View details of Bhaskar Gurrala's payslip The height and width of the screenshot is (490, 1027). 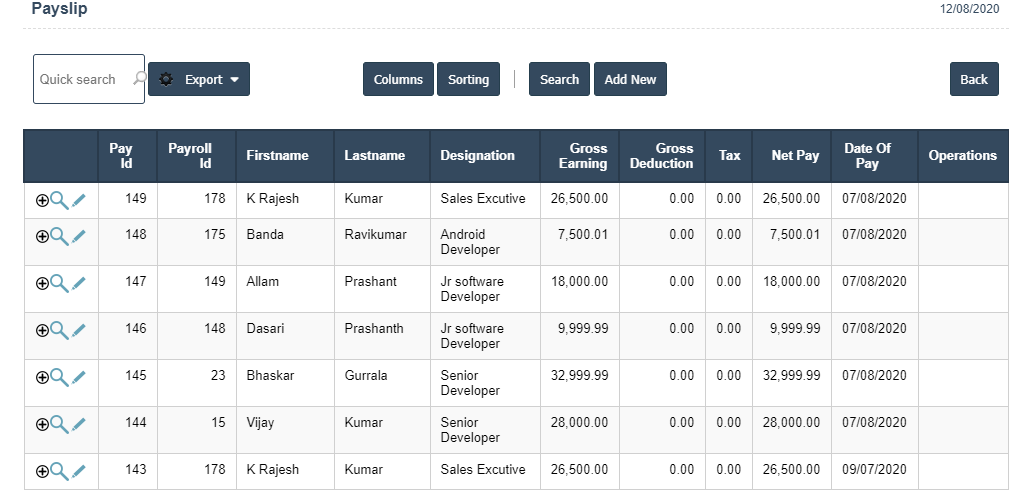point(59,377)
